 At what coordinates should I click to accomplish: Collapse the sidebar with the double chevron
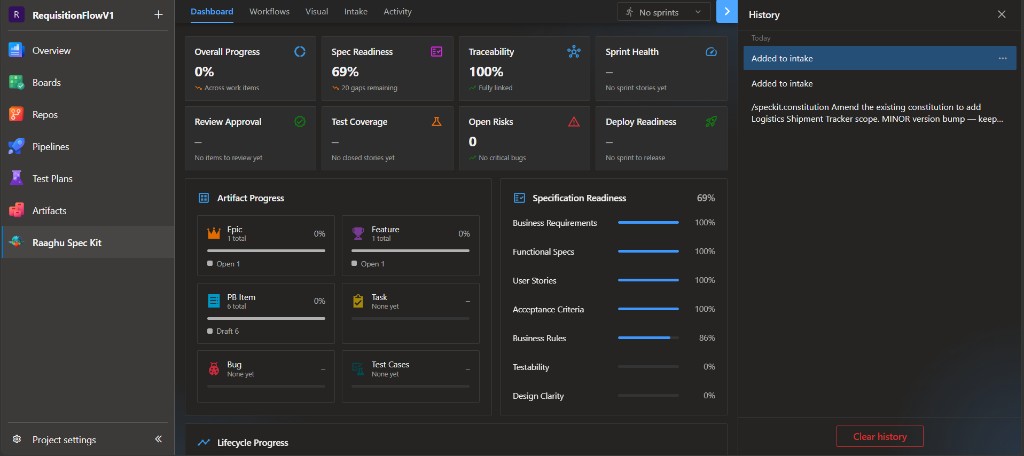pos(158,439)
